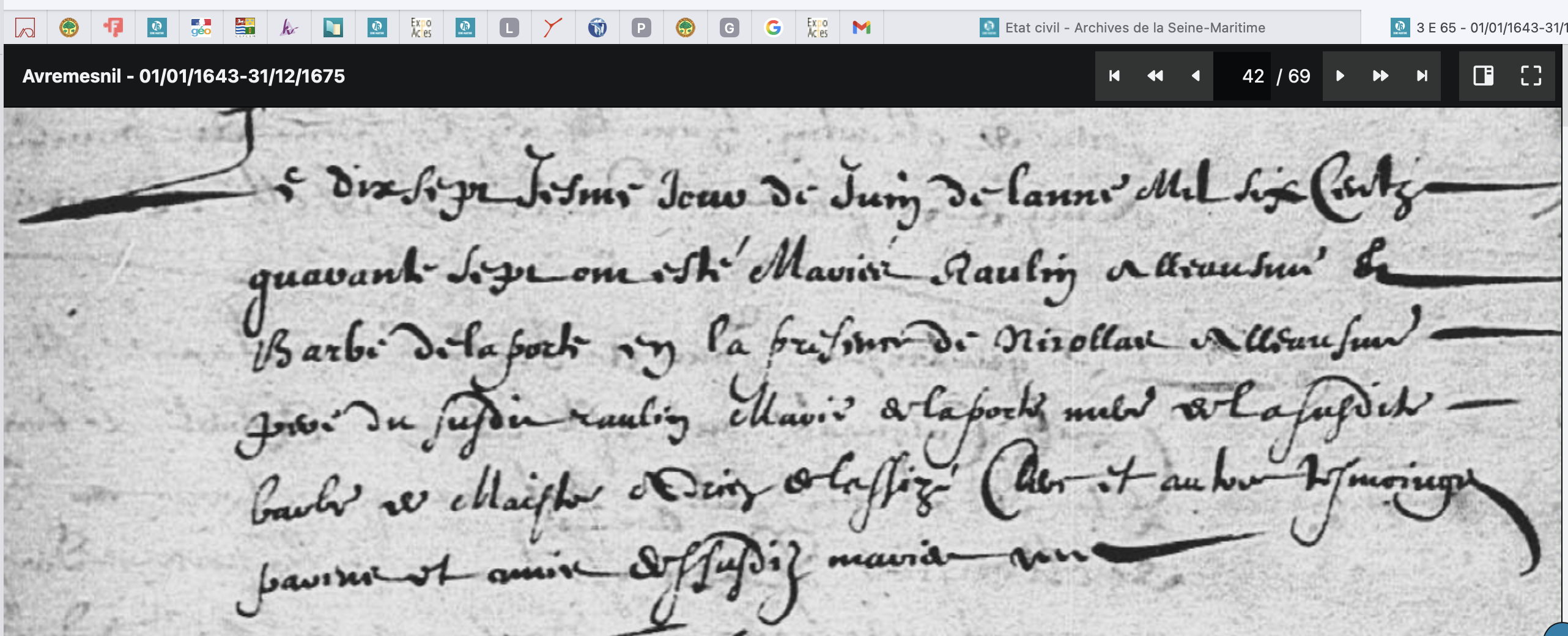Screen dimensions: 1568x636
Task: Toggle fullscreen mode for the register viewer
Action: [1533, 76]
